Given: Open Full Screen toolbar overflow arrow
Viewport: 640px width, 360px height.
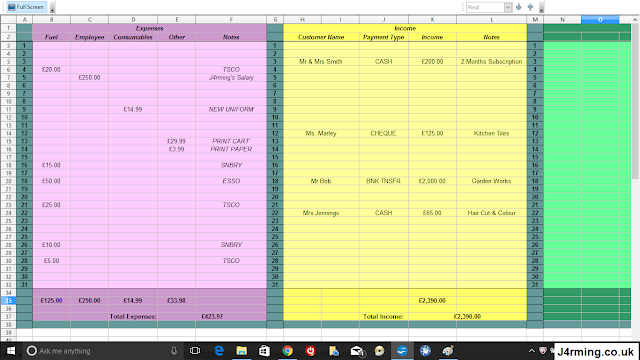Looking at the screenshot, I should (x=52, y=7).
